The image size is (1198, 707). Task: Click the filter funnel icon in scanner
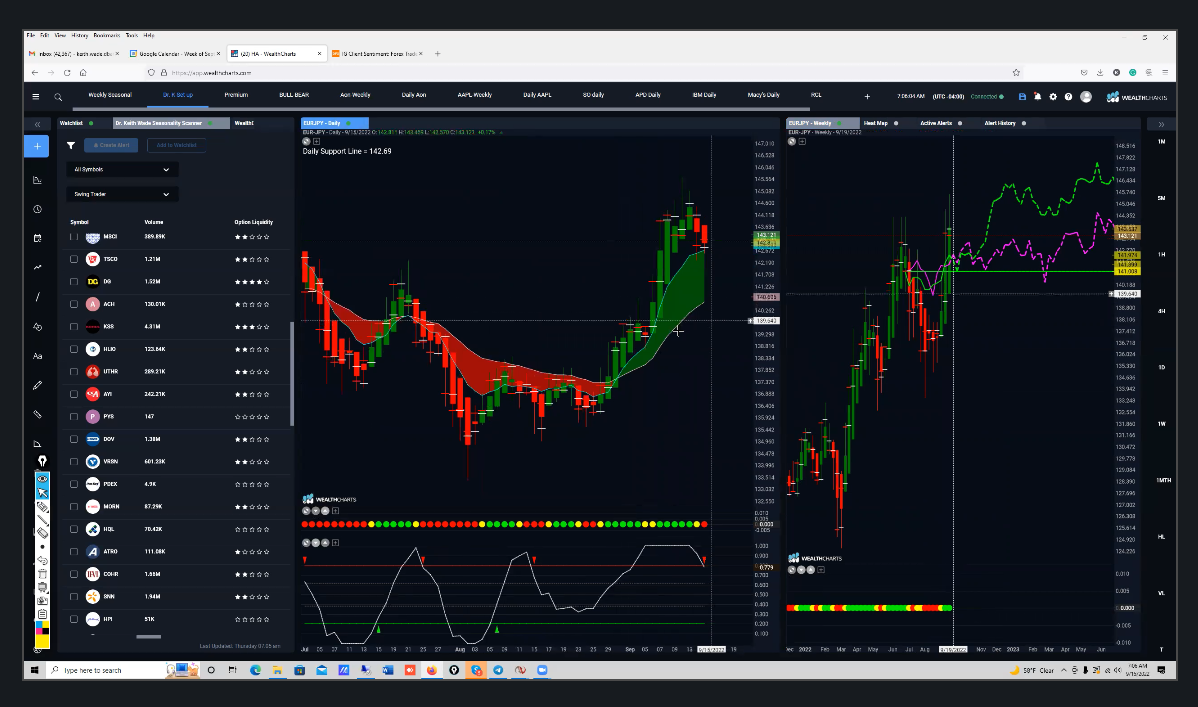71,145
